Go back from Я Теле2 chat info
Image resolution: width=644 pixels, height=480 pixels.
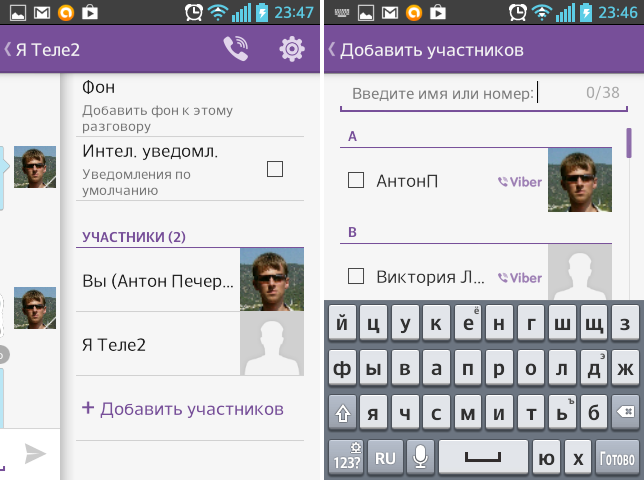[x=8, y=50]
